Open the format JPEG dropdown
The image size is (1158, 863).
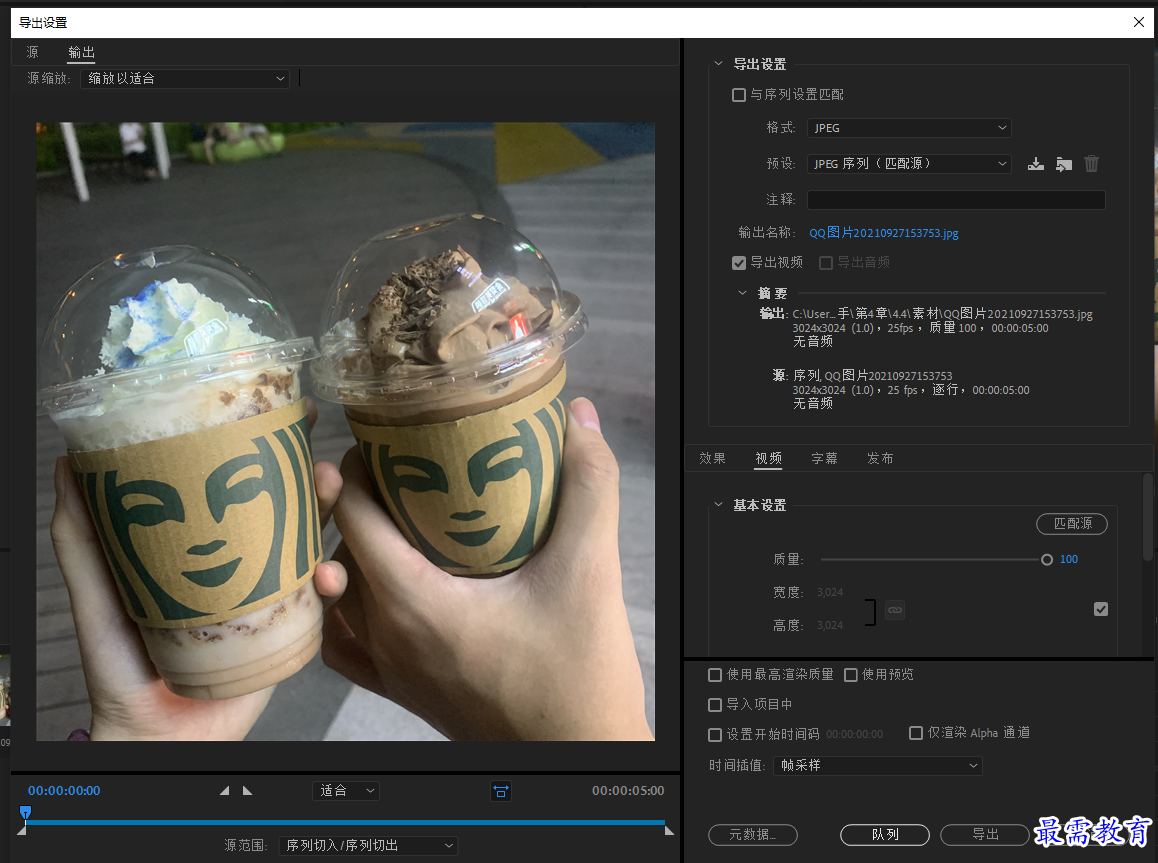(909, 128)
